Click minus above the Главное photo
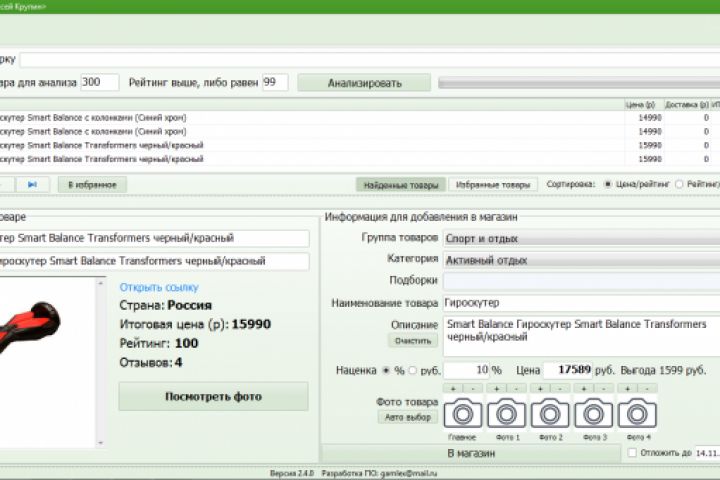 473,389
